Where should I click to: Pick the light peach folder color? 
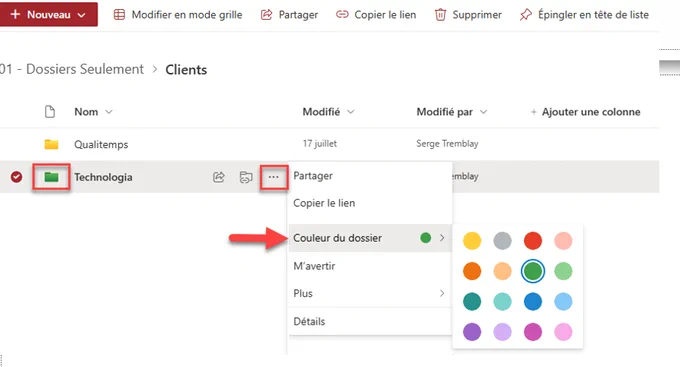(x=502, y=271)
